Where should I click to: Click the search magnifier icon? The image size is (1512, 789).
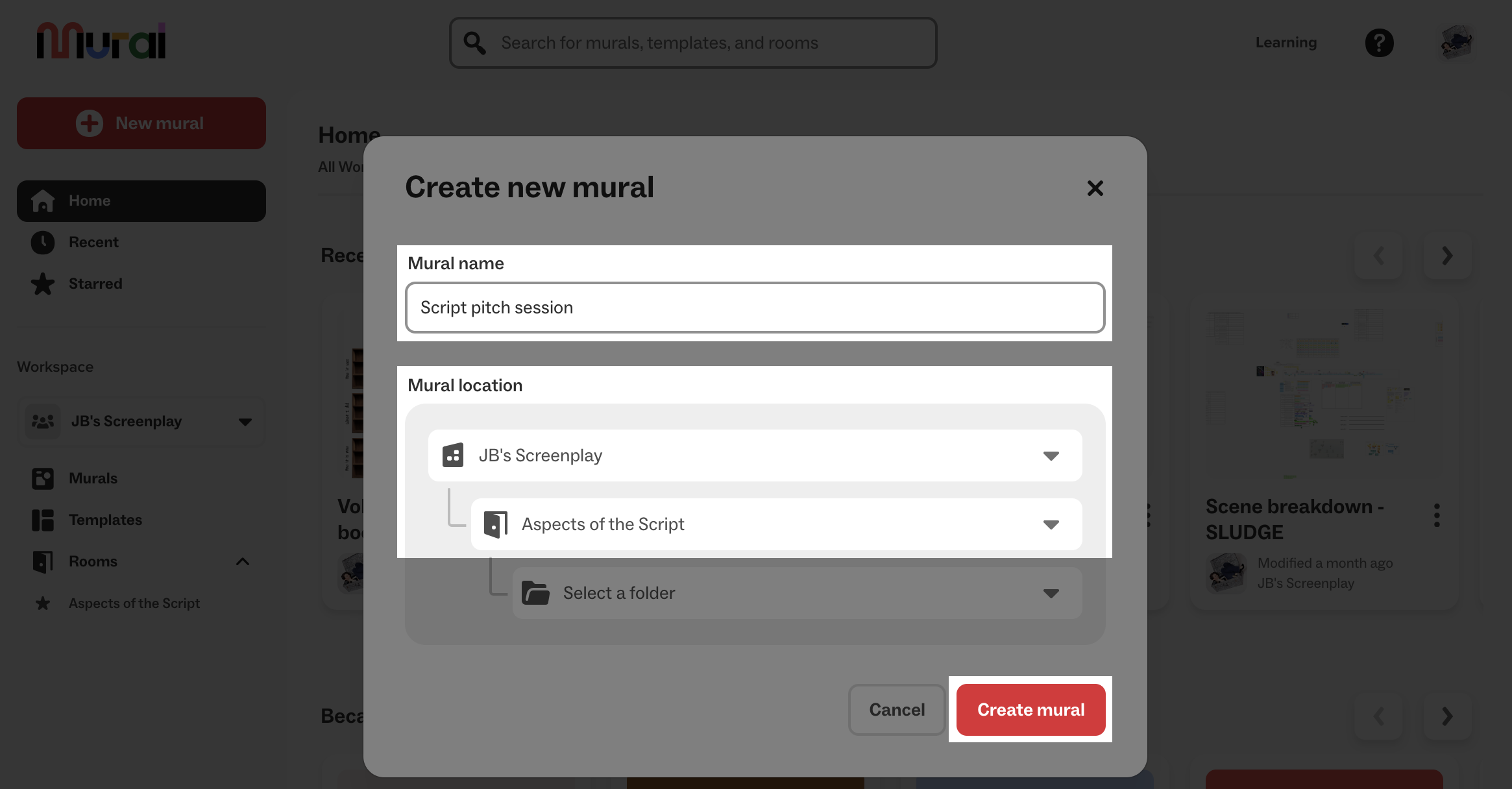click(474, 42)
